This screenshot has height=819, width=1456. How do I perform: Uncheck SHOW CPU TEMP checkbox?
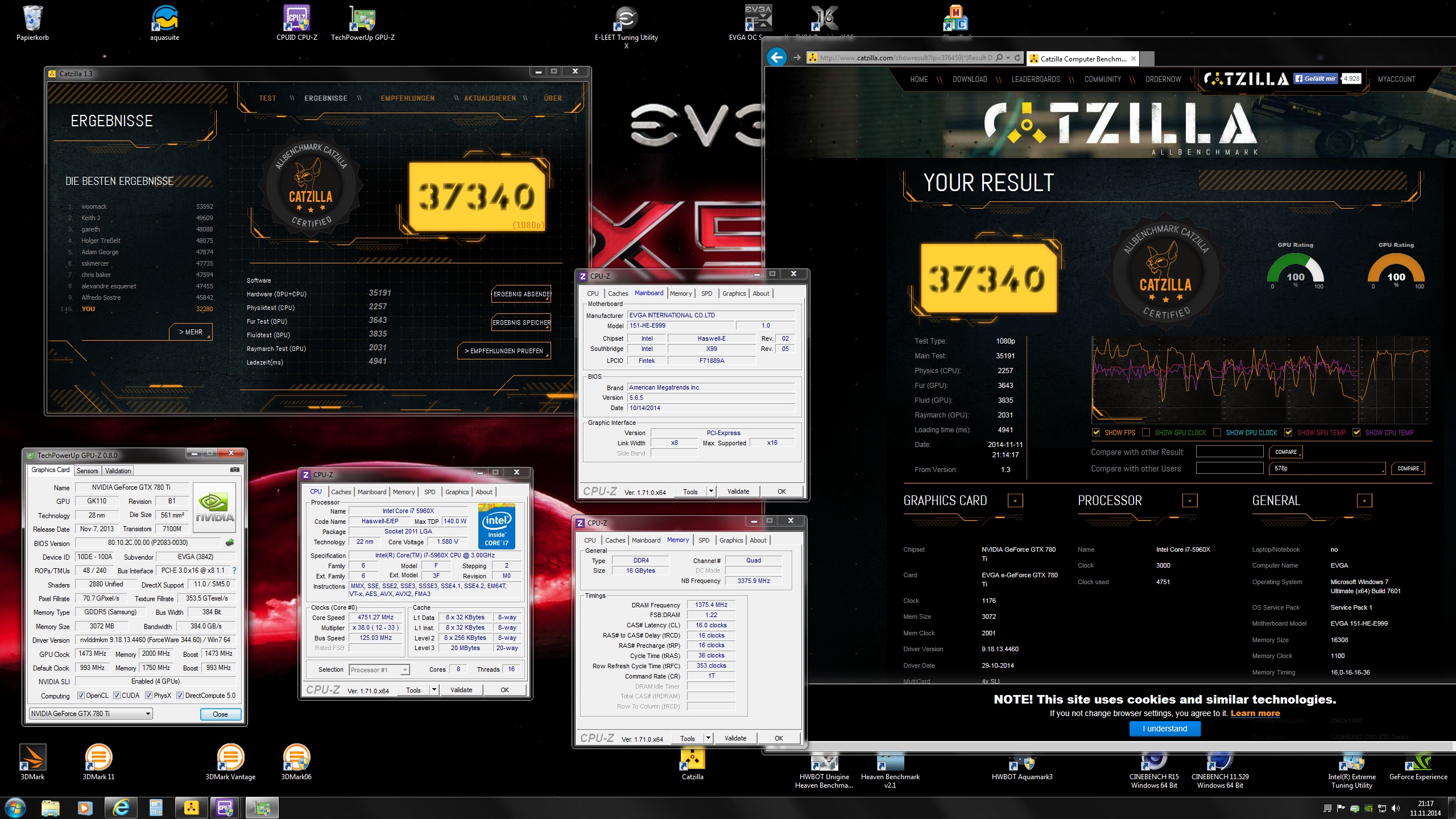pos(1356,432)
